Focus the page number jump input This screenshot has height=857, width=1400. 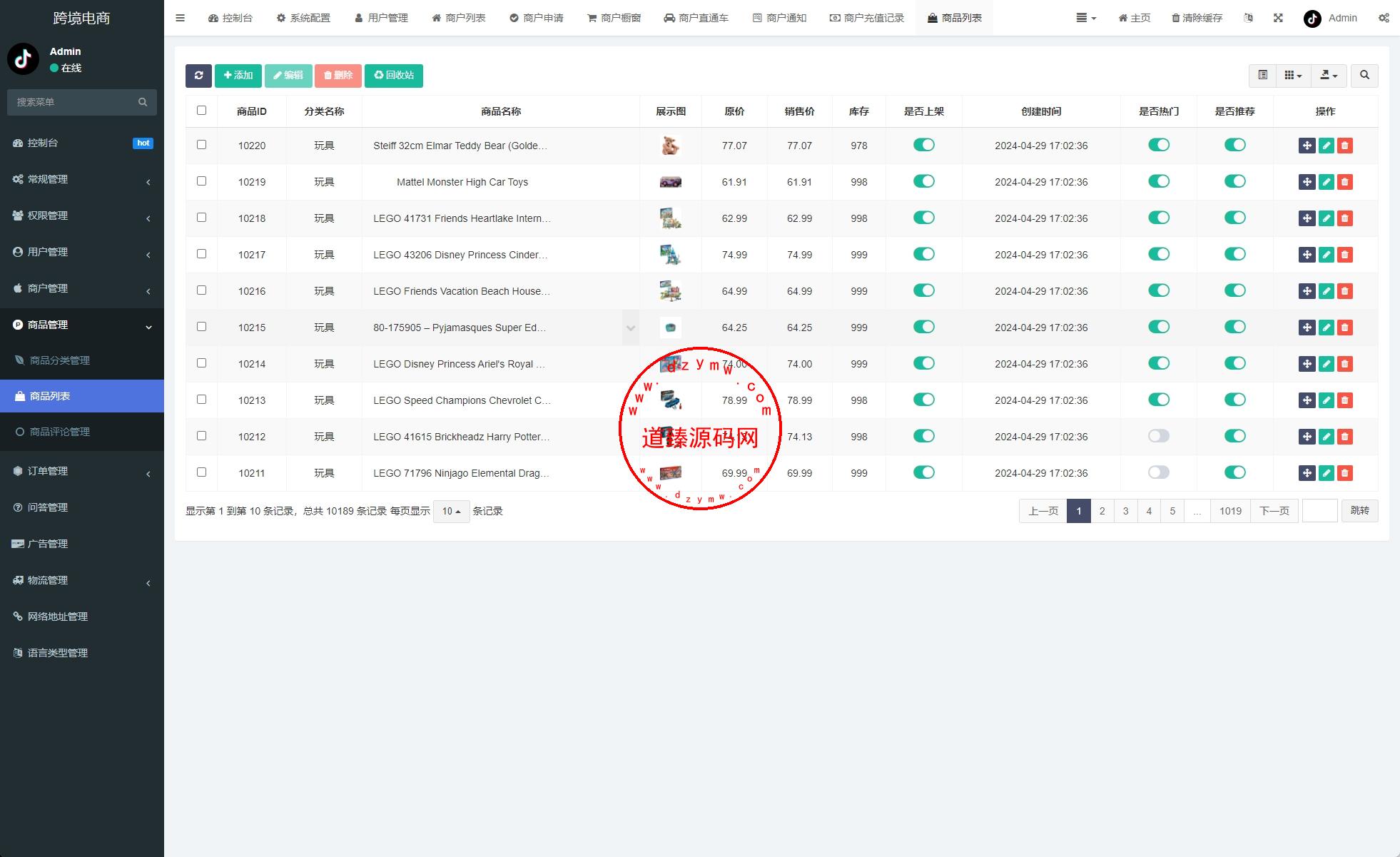click(1320, 511)
